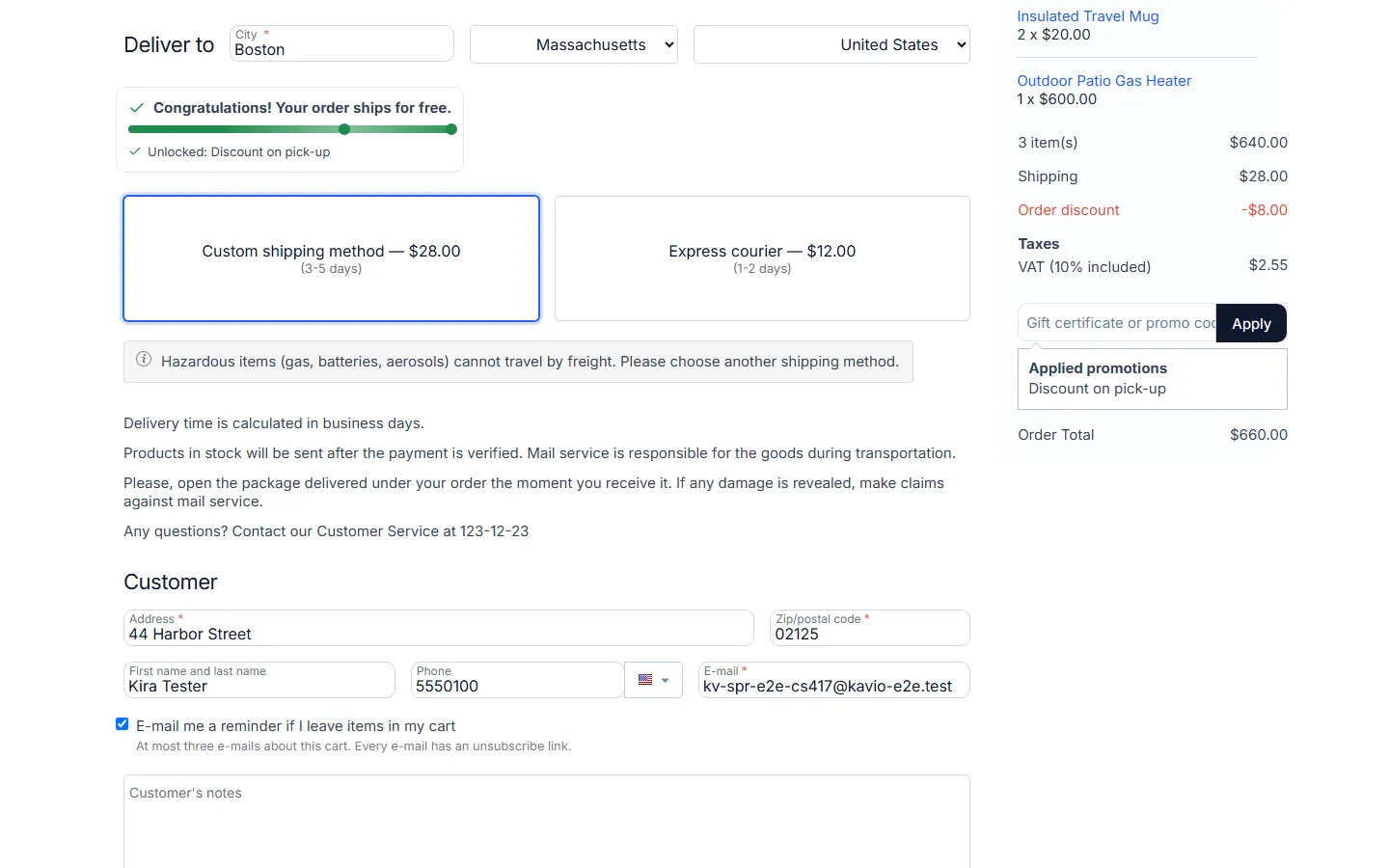This screenshot has width=1389, height=868.
Task: Click the 1 x $600.00 quantity line
Action: (1056, 99)
